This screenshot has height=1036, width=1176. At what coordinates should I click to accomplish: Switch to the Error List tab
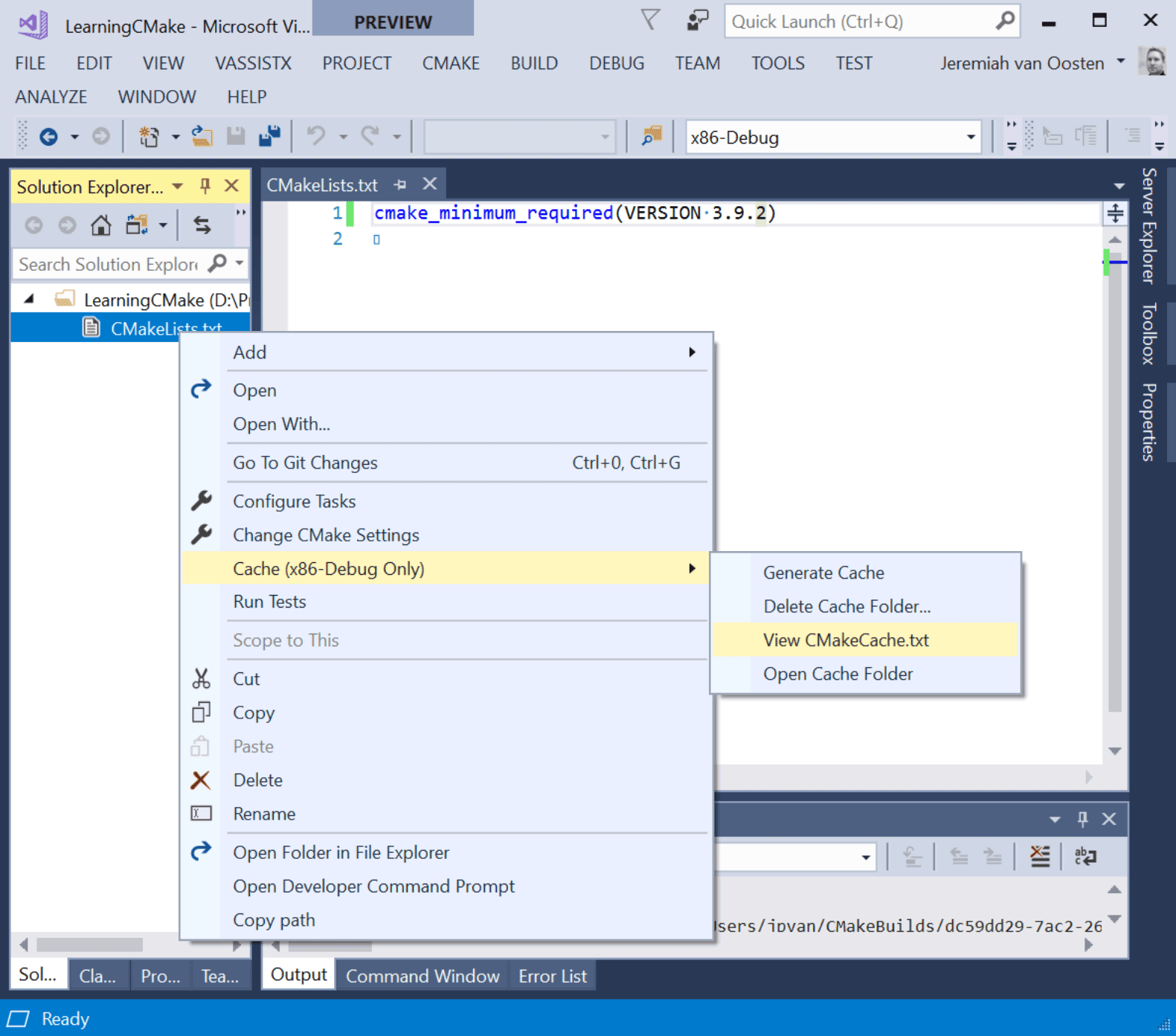coord(553,976)
